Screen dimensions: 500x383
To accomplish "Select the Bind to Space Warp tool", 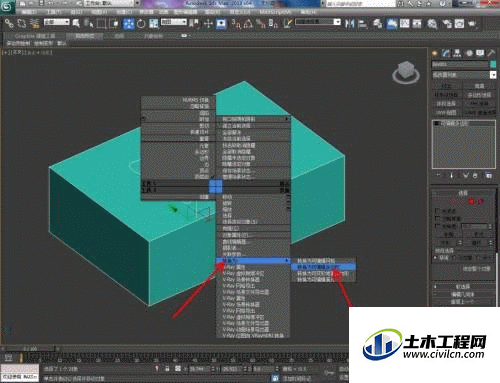I will point(35,24).
